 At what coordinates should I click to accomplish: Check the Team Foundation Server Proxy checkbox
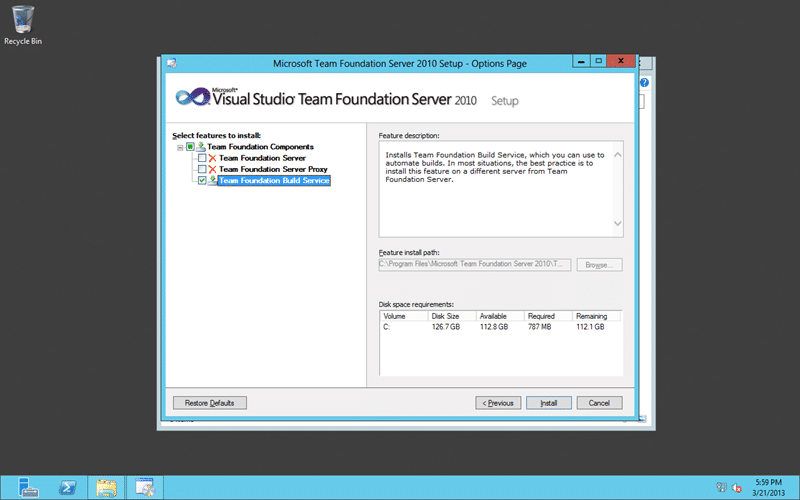coord(202,169)
